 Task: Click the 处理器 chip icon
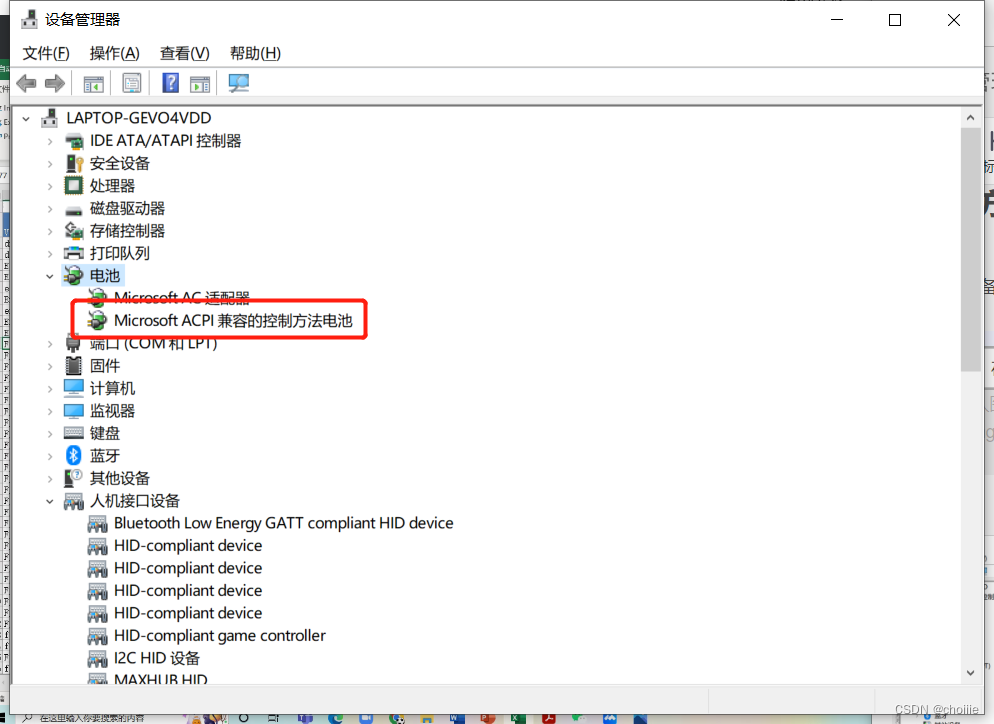pos(74,186)
